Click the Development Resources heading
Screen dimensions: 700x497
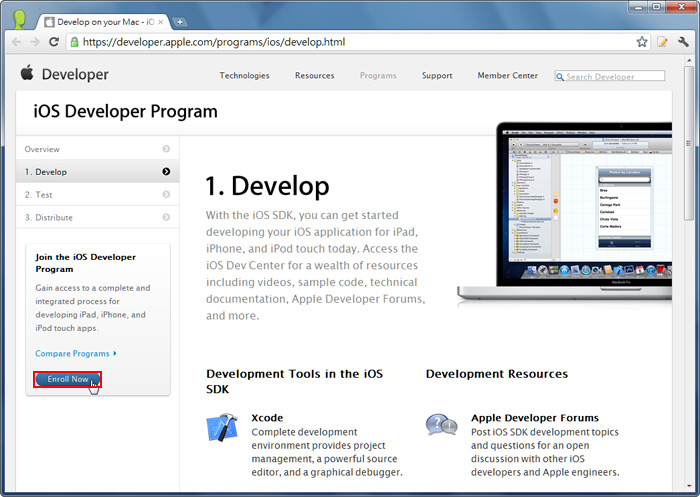[497, 374]
